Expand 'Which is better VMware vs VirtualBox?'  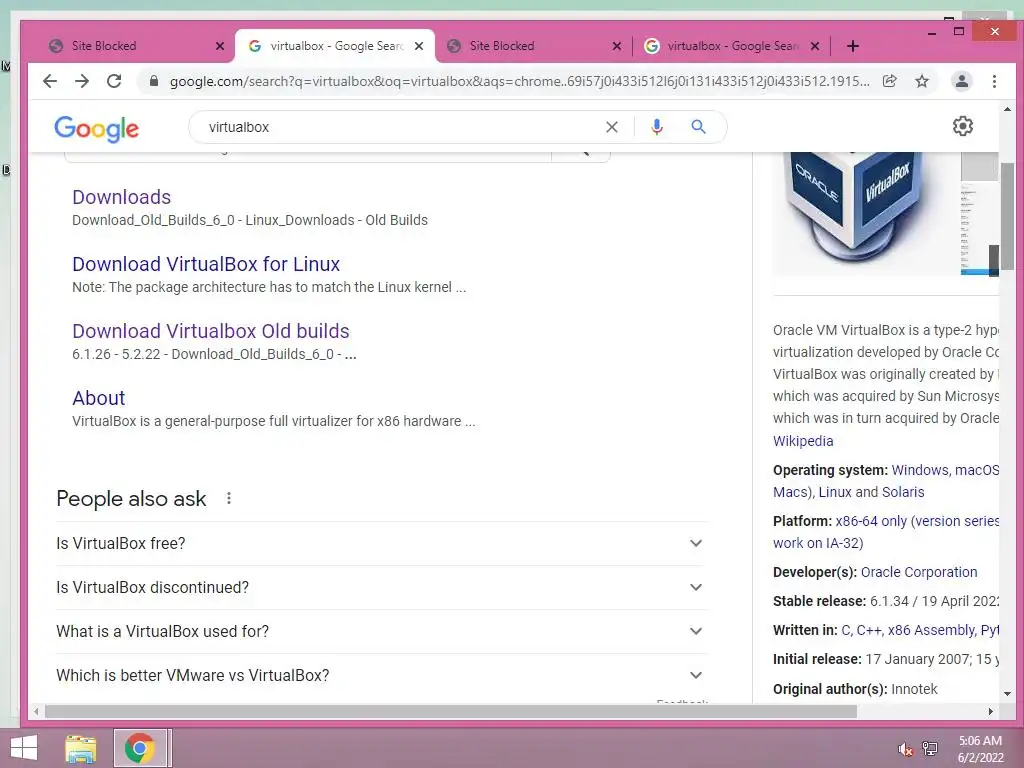coord(381,675)
